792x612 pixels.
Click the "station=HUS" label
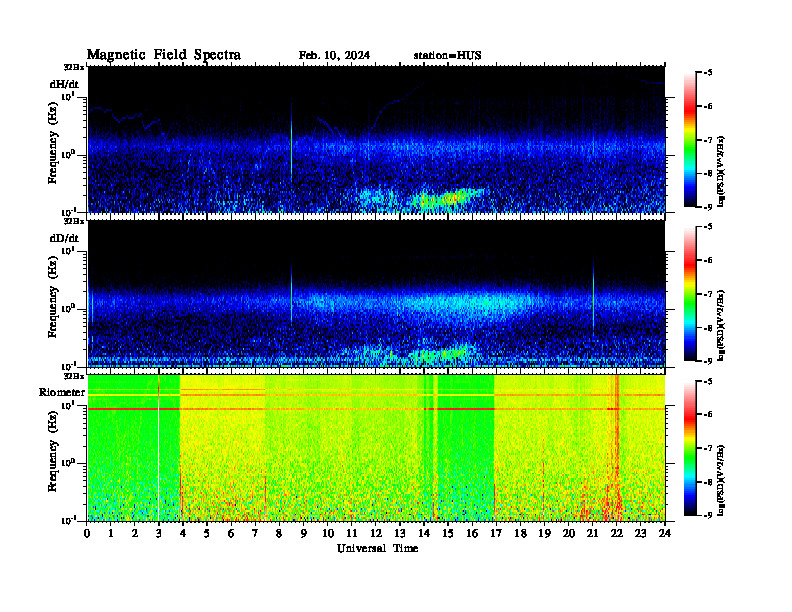[447, 56]
